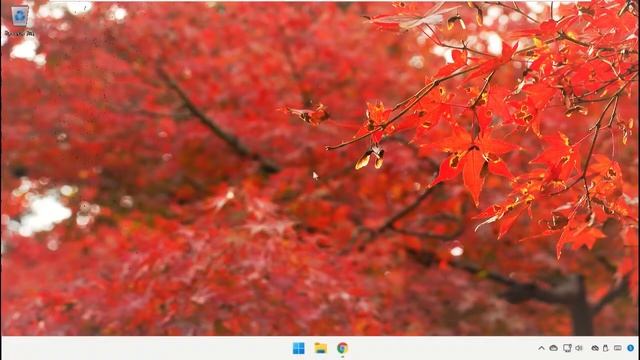Open Google Chrome from the taskbar
This screenshot has height=360, width=640.
click(x=342, y=348)
